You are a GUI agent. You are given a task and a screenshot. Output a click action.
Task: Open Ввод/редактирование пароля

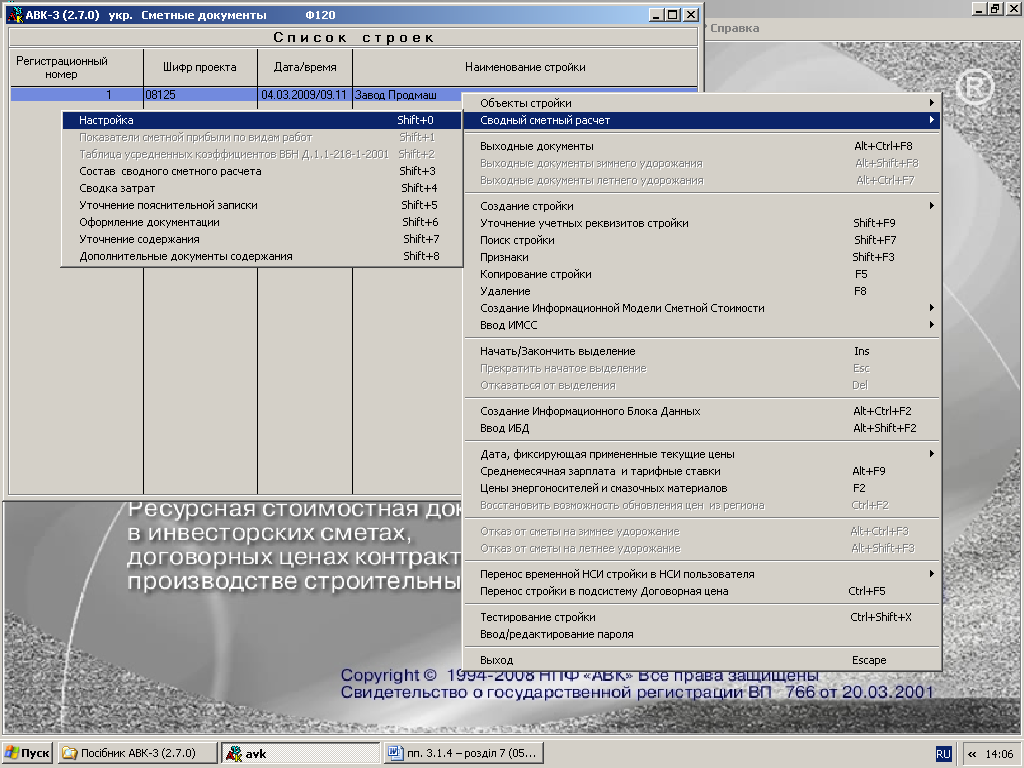click(x=702, y=635)
